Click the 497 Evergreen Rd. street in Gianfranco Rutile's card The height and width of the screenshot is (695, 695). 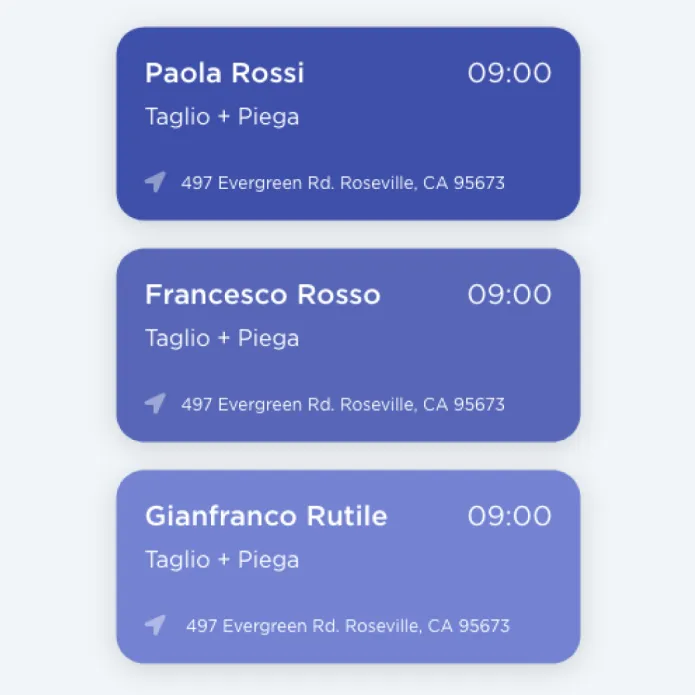click(263, 626)
